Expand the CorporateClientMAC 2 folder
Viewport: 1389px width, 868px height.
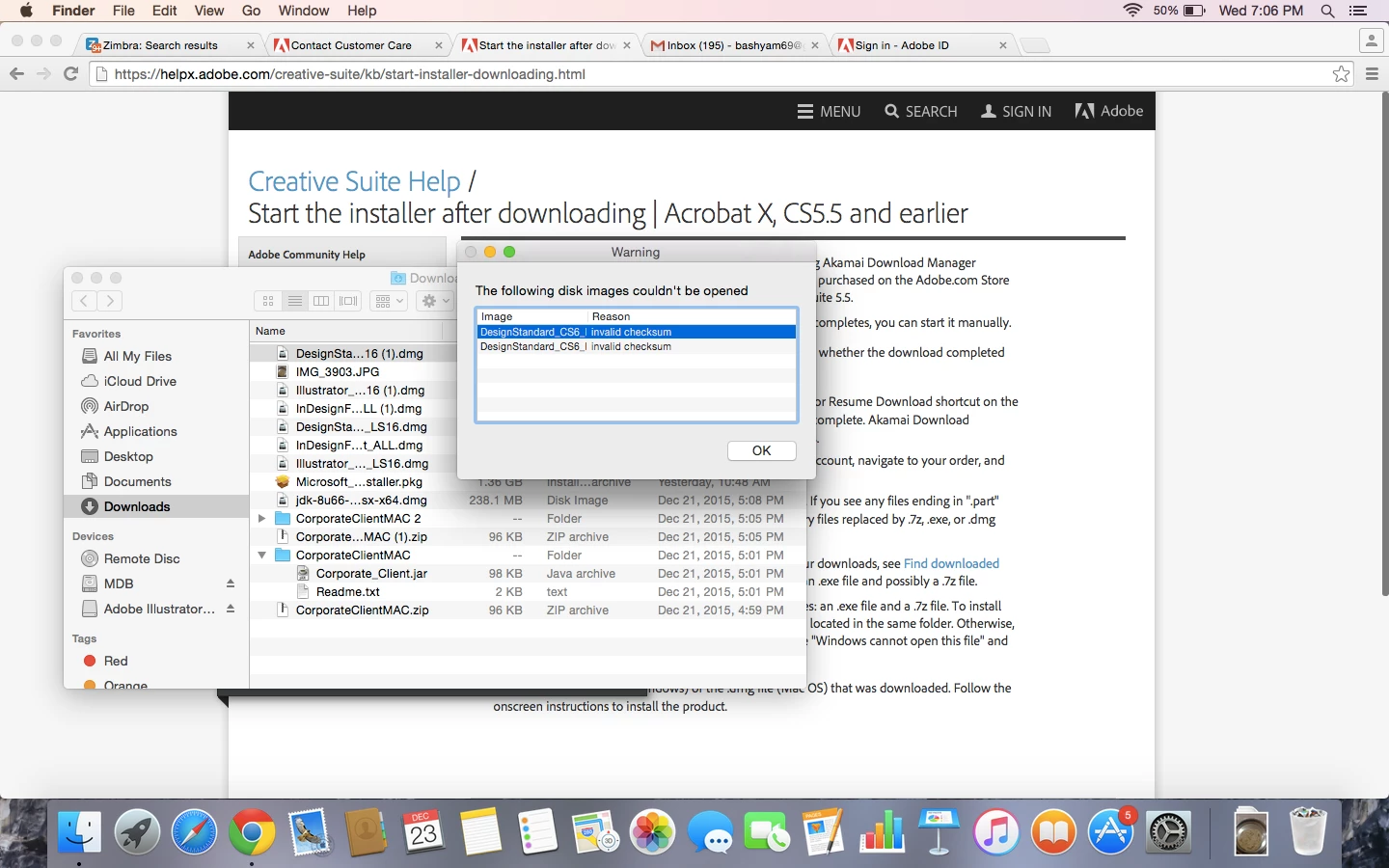261,519
